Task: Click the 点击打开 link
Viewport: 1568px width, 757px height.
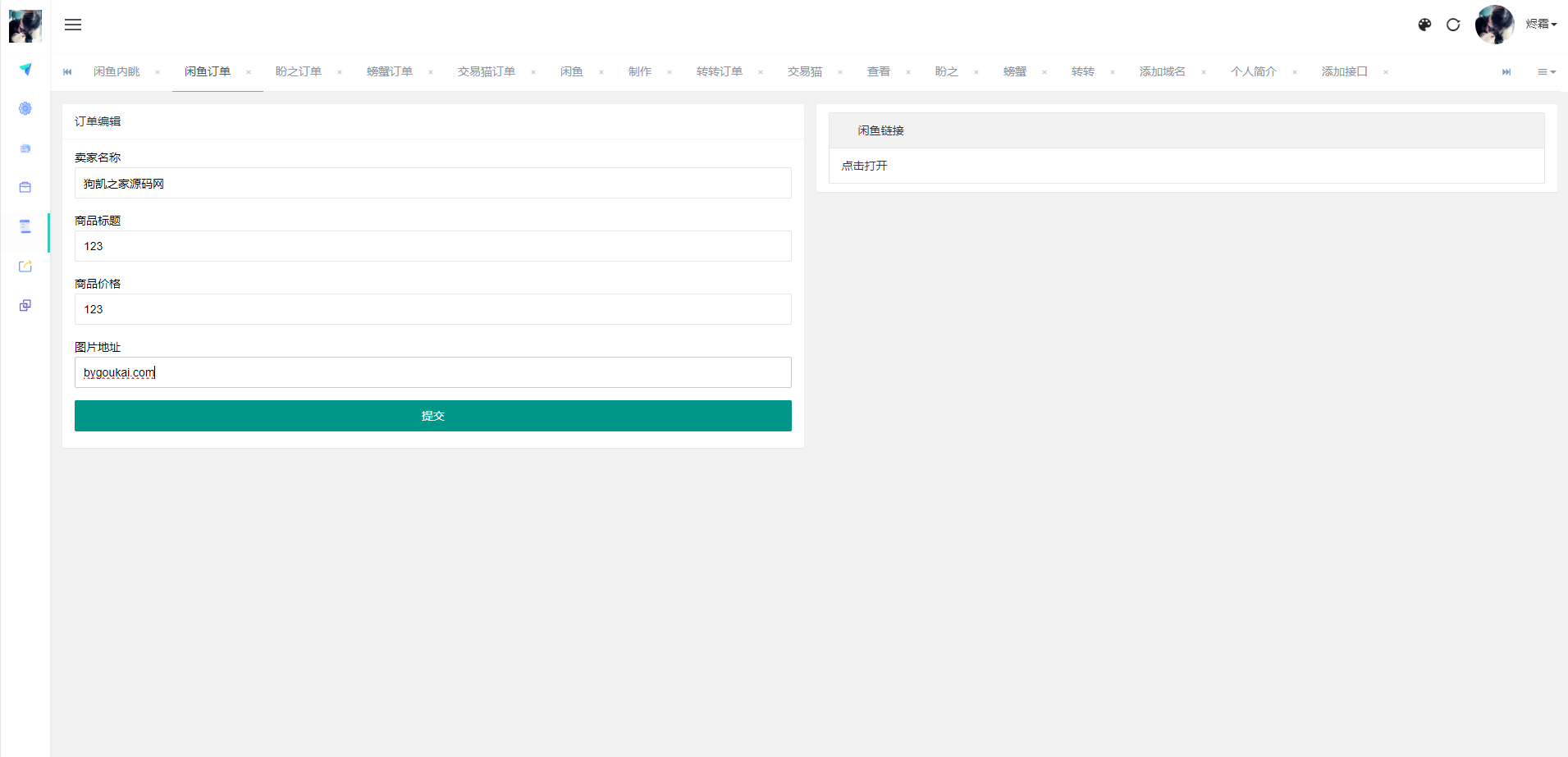Action: coord(864,166)
